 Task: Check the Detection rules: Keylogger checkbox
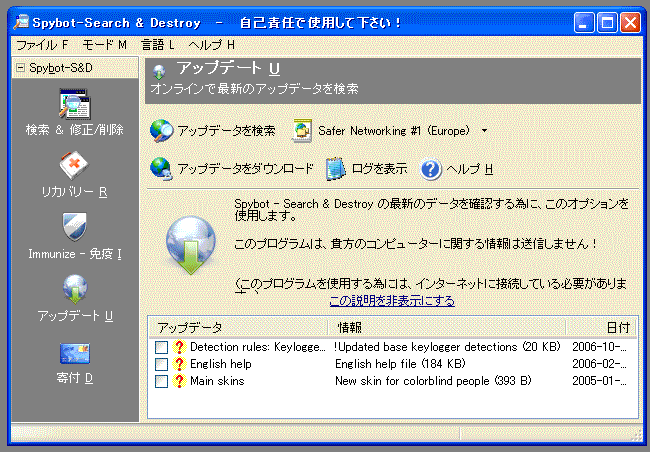click(x=161, y=347)
